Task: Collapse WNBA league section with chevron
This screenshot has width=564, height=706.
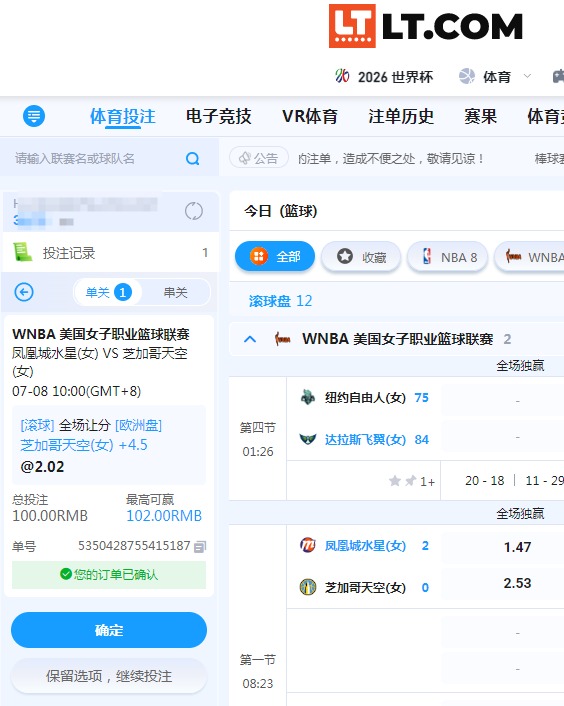Action: [x=250, y=339]
